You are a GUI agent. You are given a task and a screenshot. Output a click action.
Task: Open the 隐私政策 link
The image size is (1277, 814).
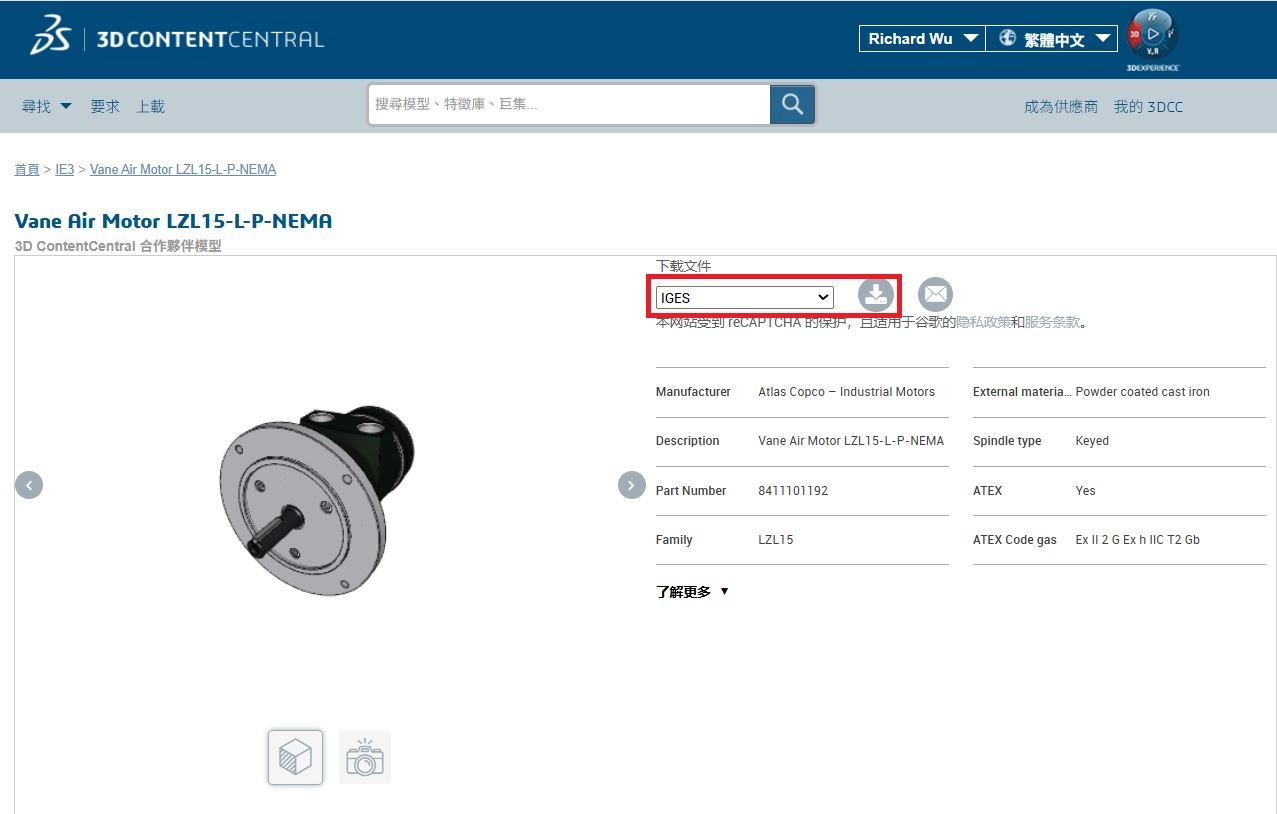(x=984, y=322)
